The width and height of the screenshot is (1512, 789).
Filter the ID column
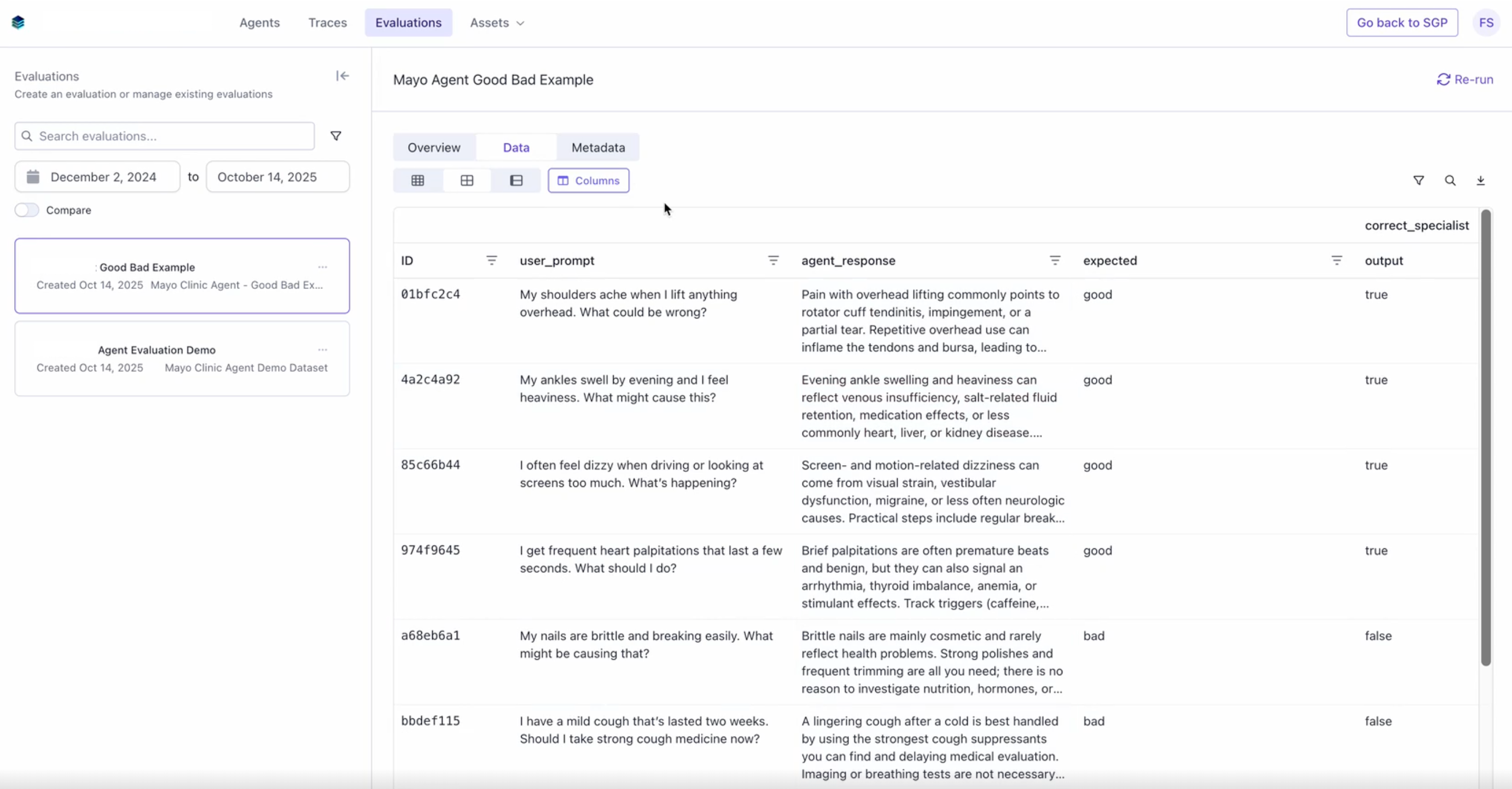coord(492,260)
